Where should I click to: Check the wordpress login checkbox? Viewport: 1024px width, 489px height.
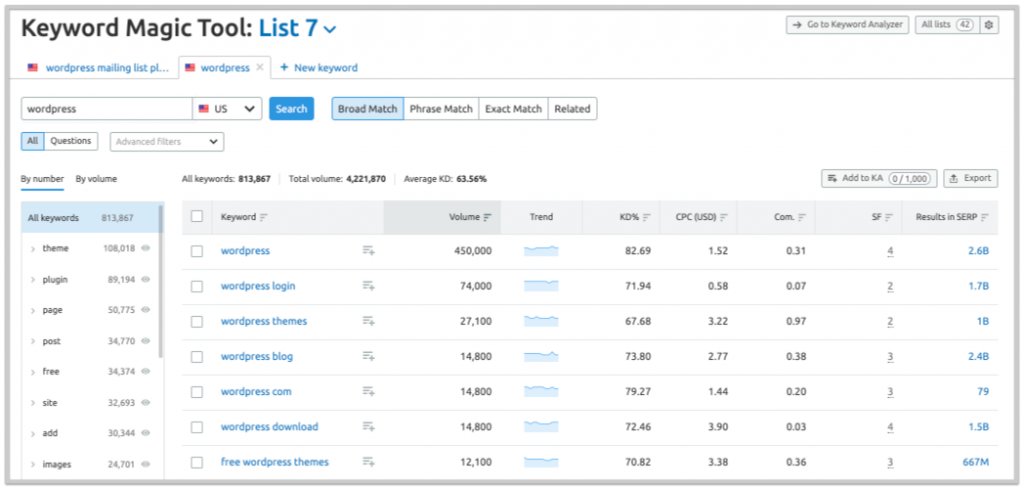[197, 287]
